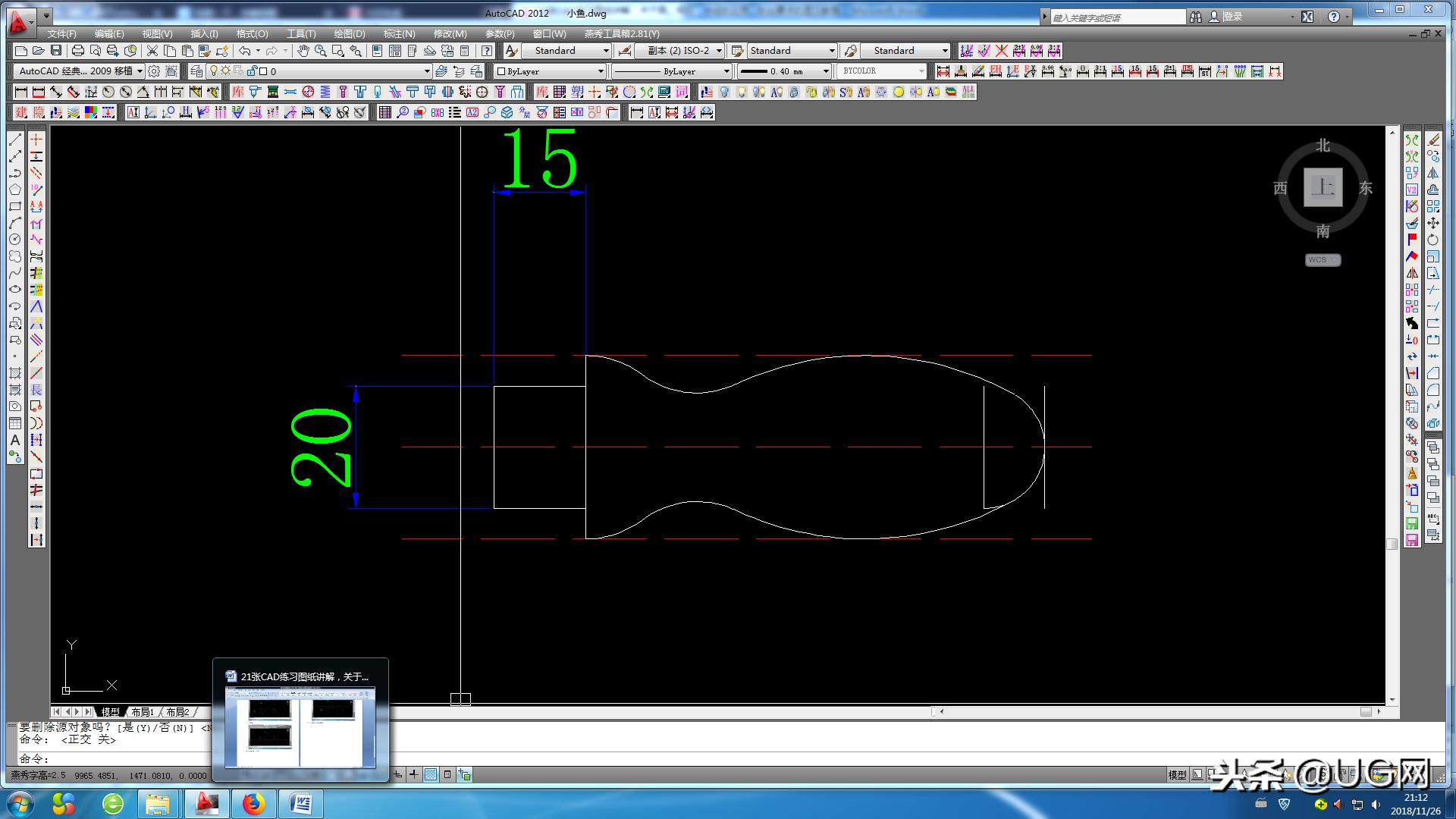
Task: Open the Layer Properties Manager icon
Action: (x=196, y=71)
